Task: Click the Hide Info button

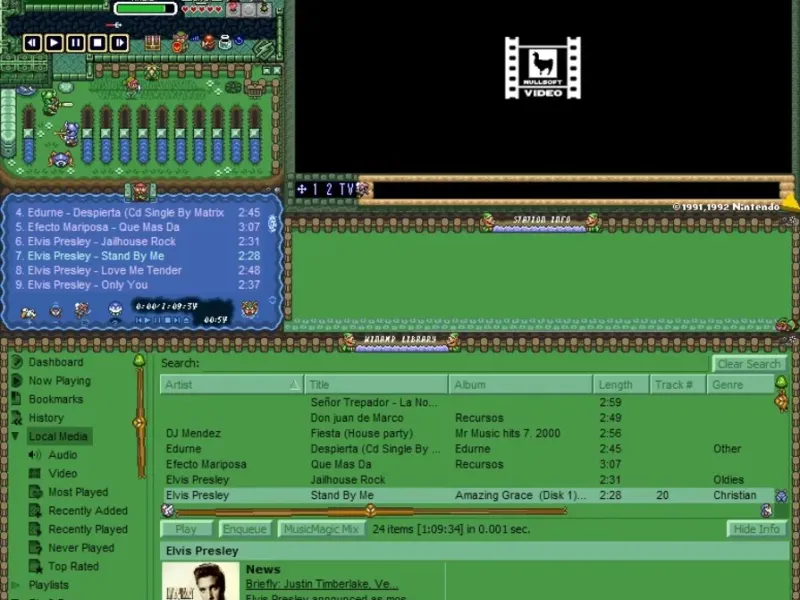Action: tap(757, 529)
